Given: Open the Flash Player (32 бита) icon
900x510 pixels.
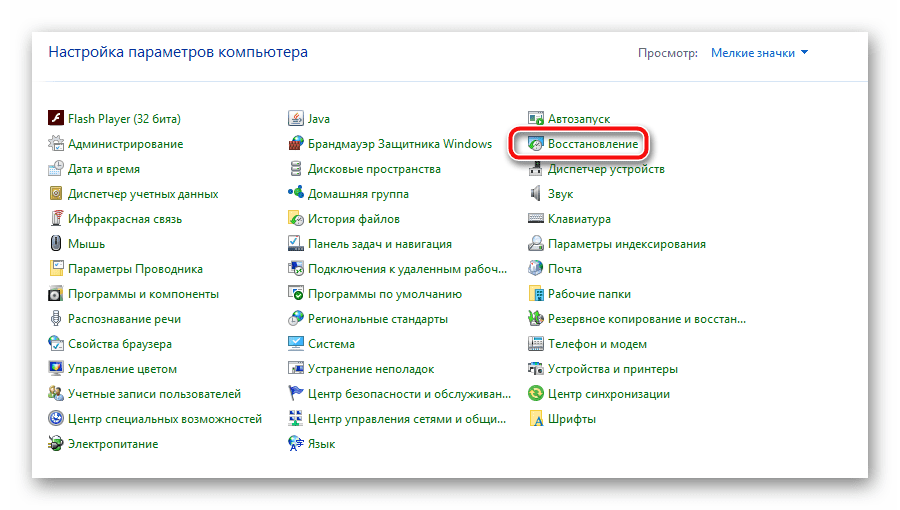Looking at the screenshot, I should pos(56,119).
